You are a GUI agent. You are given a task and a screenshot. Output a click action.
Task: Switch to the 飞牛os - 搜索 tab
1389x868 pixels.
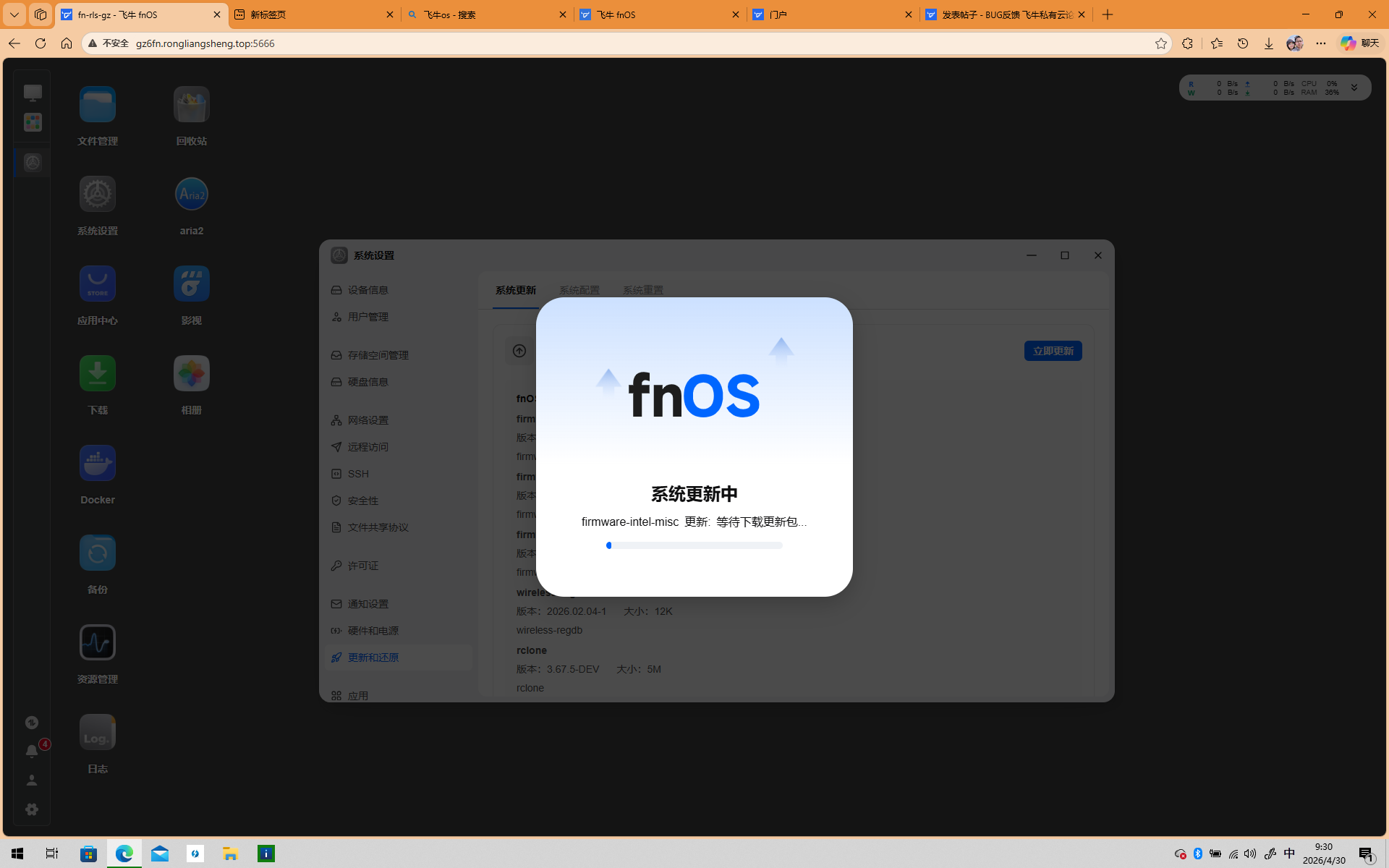[x=487, y=14]
